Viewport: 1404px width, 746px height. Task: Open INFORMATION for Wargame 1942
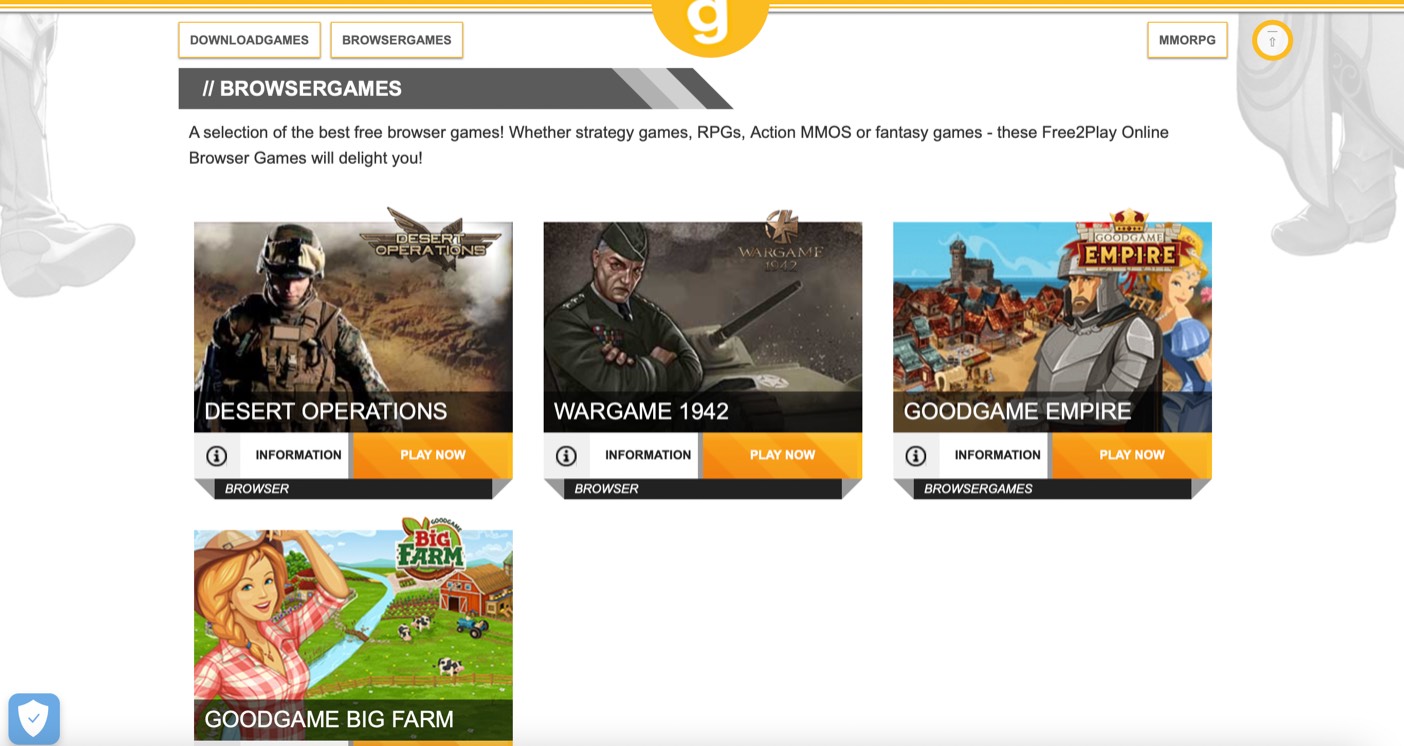pos(647,455)
